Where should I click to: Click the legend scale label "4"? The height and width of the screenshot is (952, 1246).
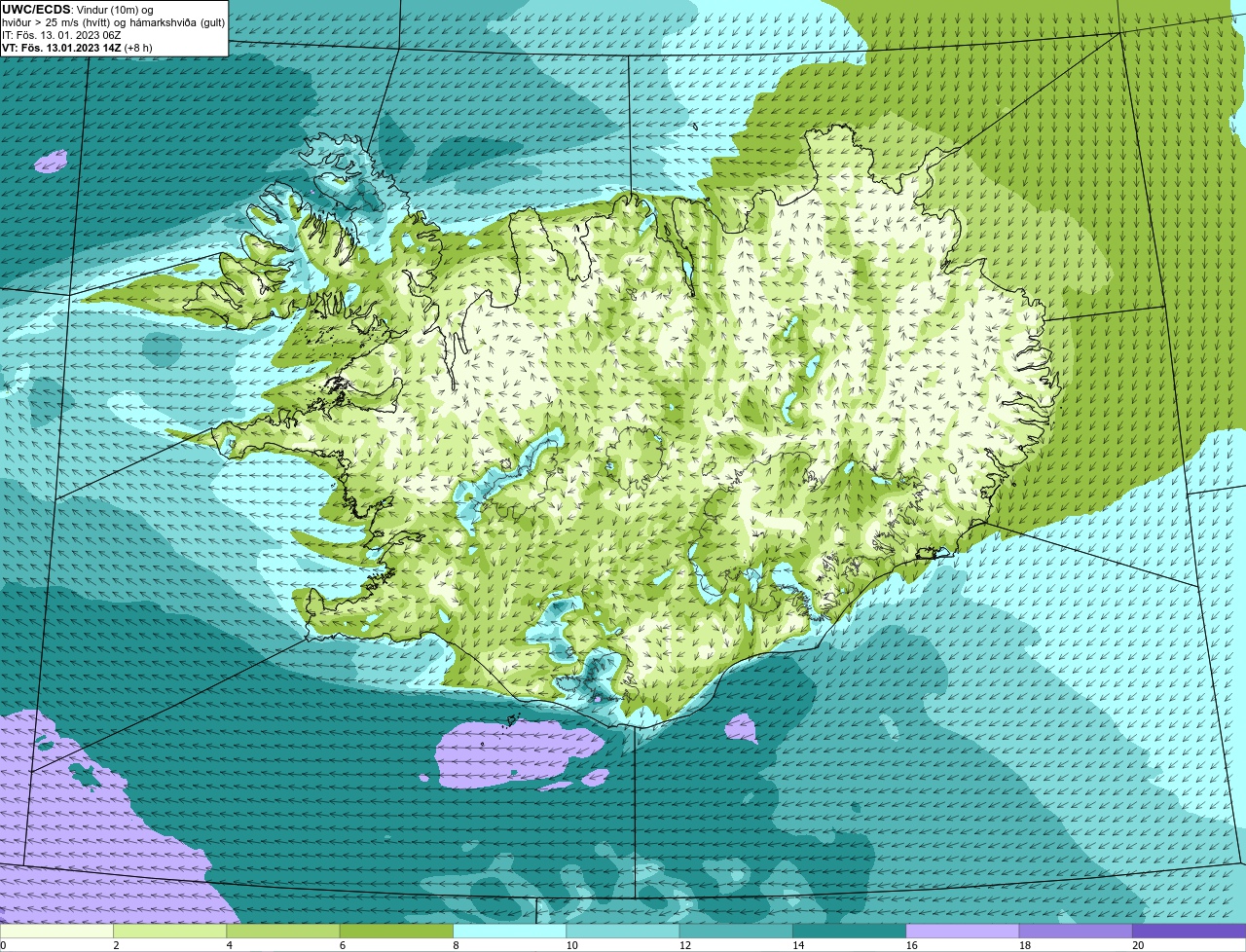point(230,945)
